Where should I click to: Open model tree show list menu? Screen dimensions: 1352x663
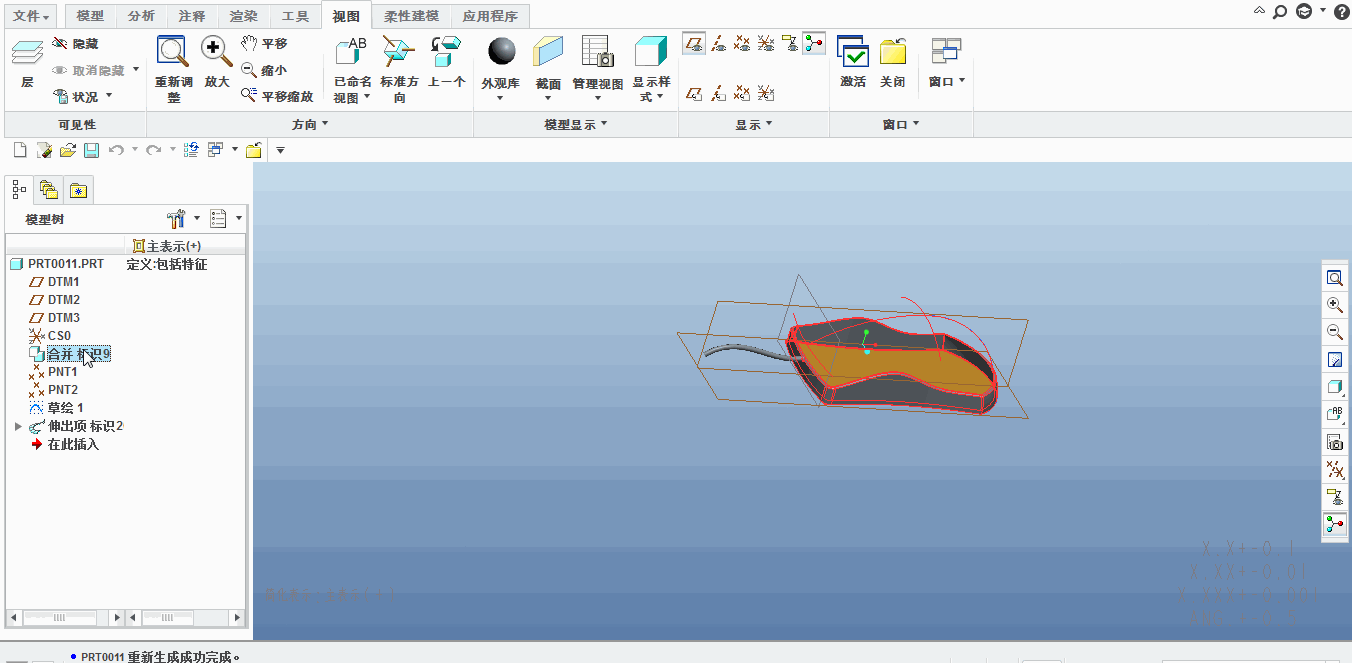(x=226, y=218)
